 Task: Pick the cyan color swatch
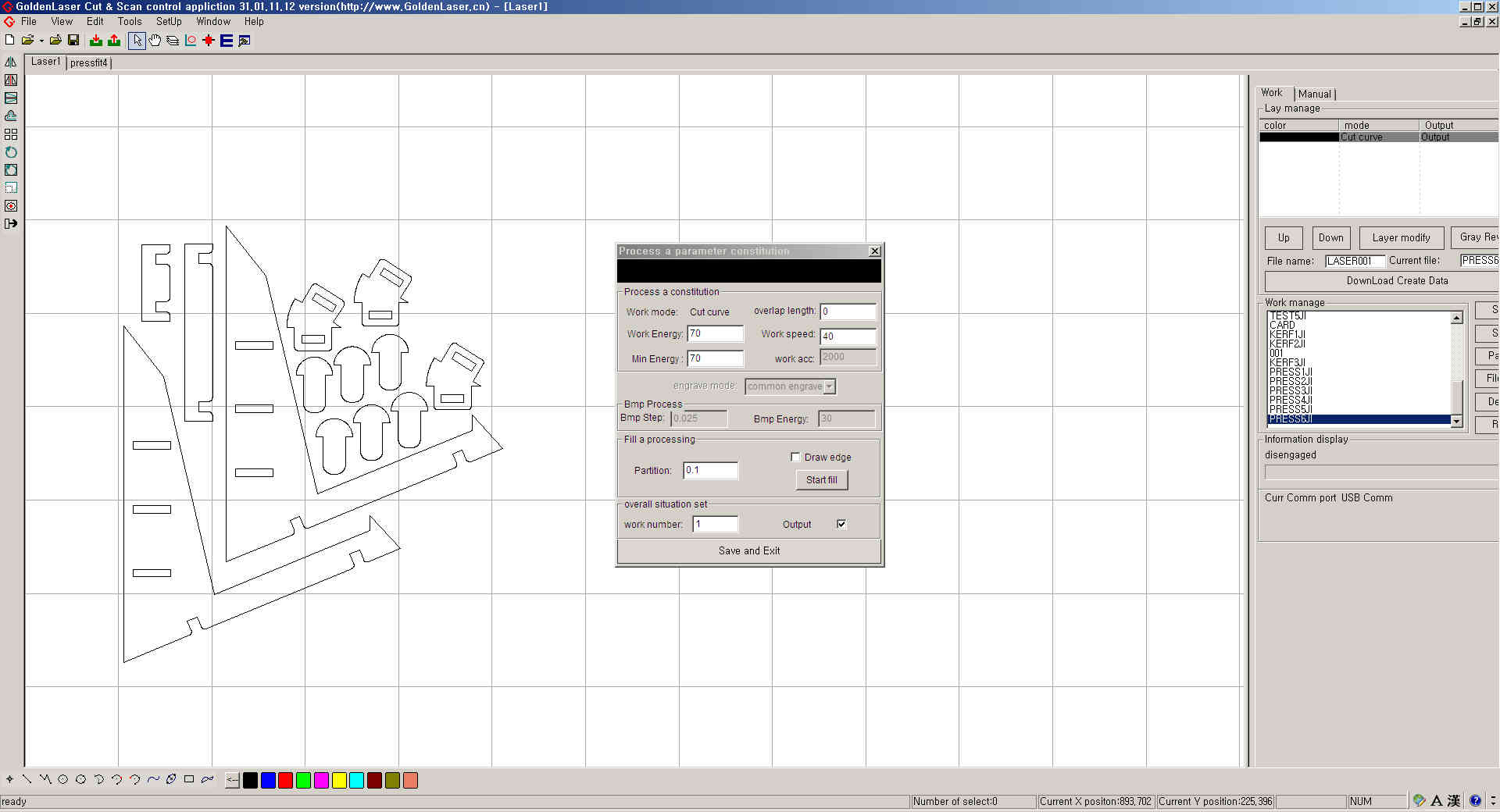(357, 780)
